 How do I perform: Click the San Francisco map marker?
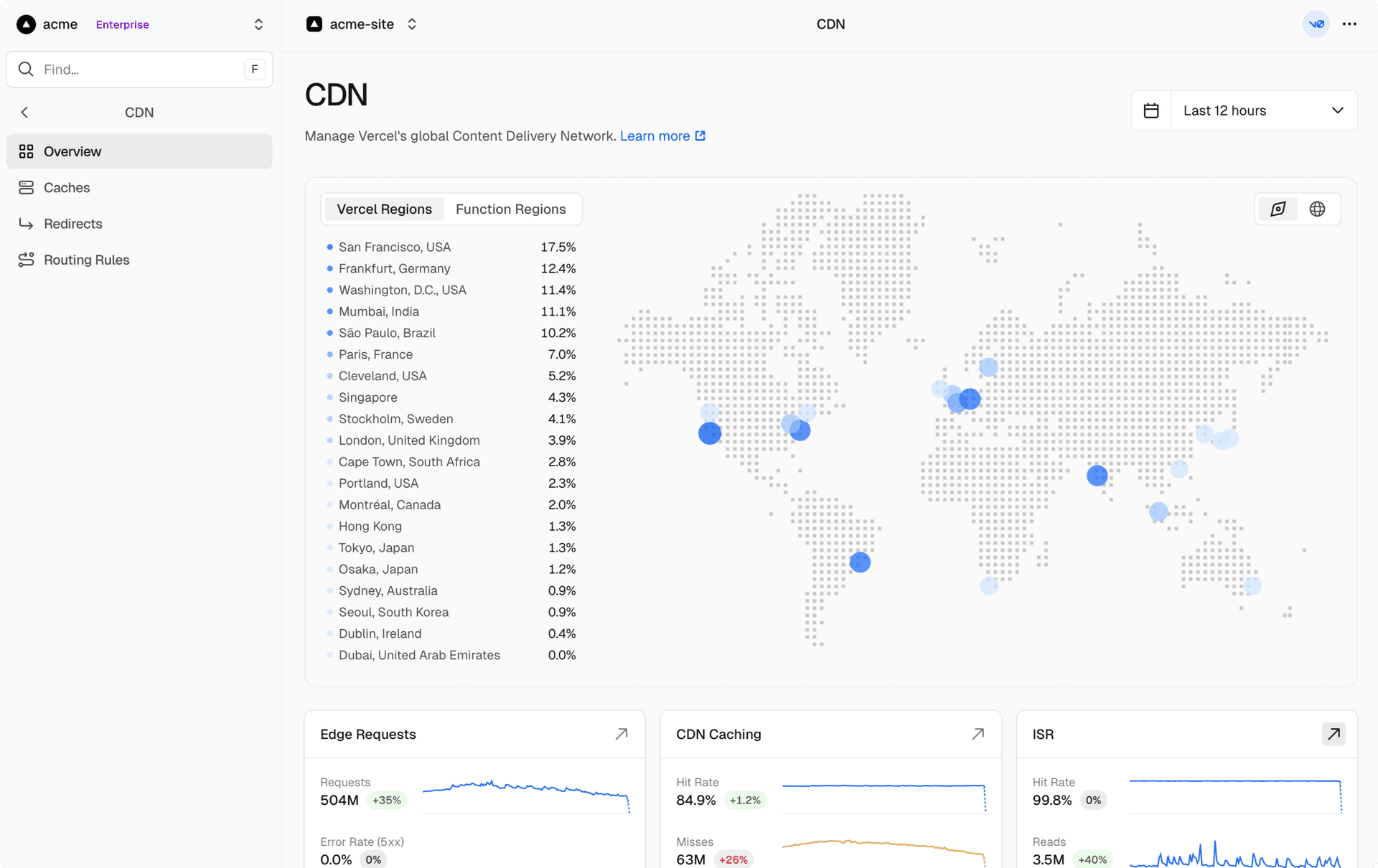[709, 433]
